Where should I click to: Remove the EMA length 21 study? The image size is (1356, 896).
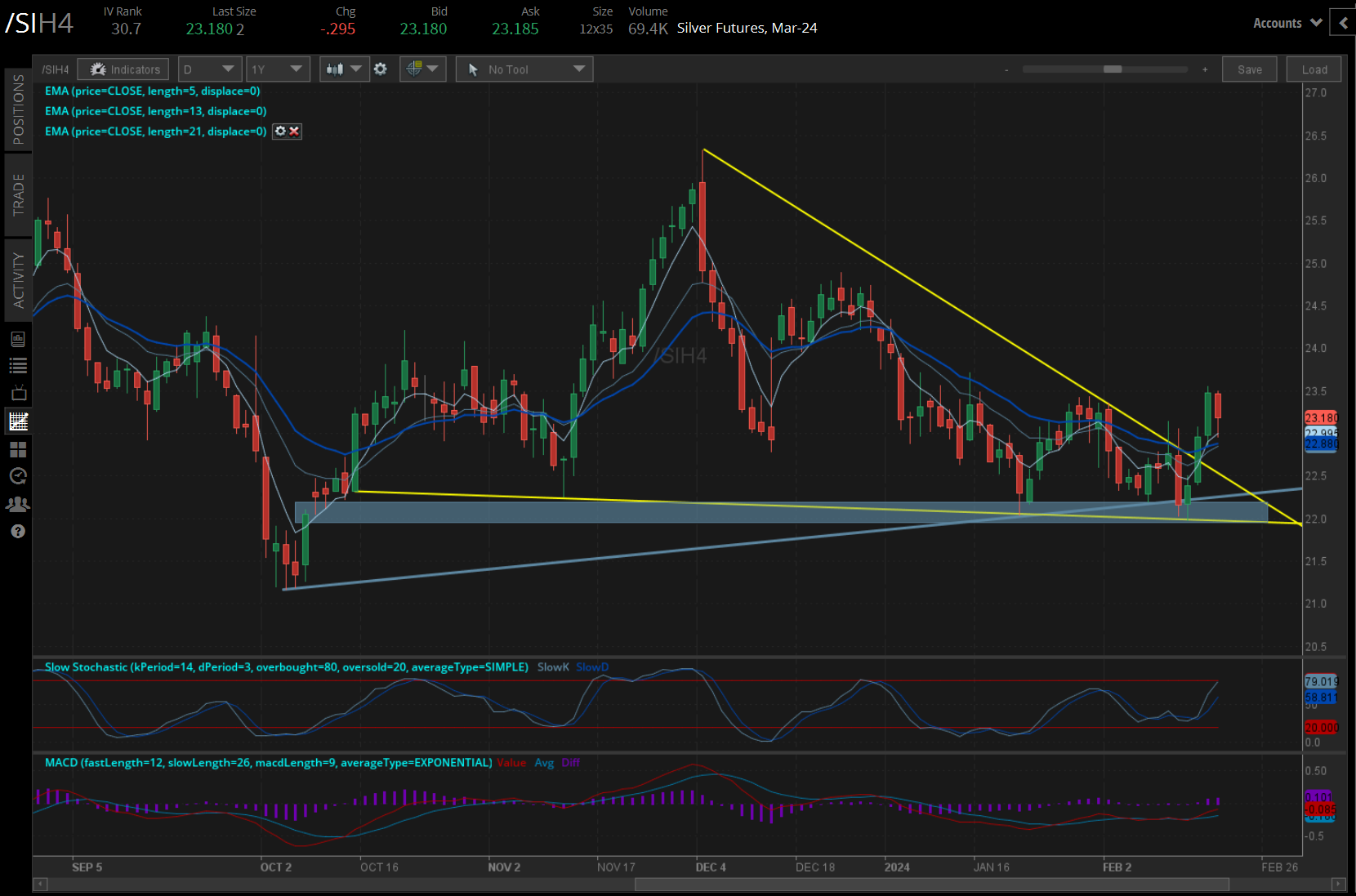295,132
